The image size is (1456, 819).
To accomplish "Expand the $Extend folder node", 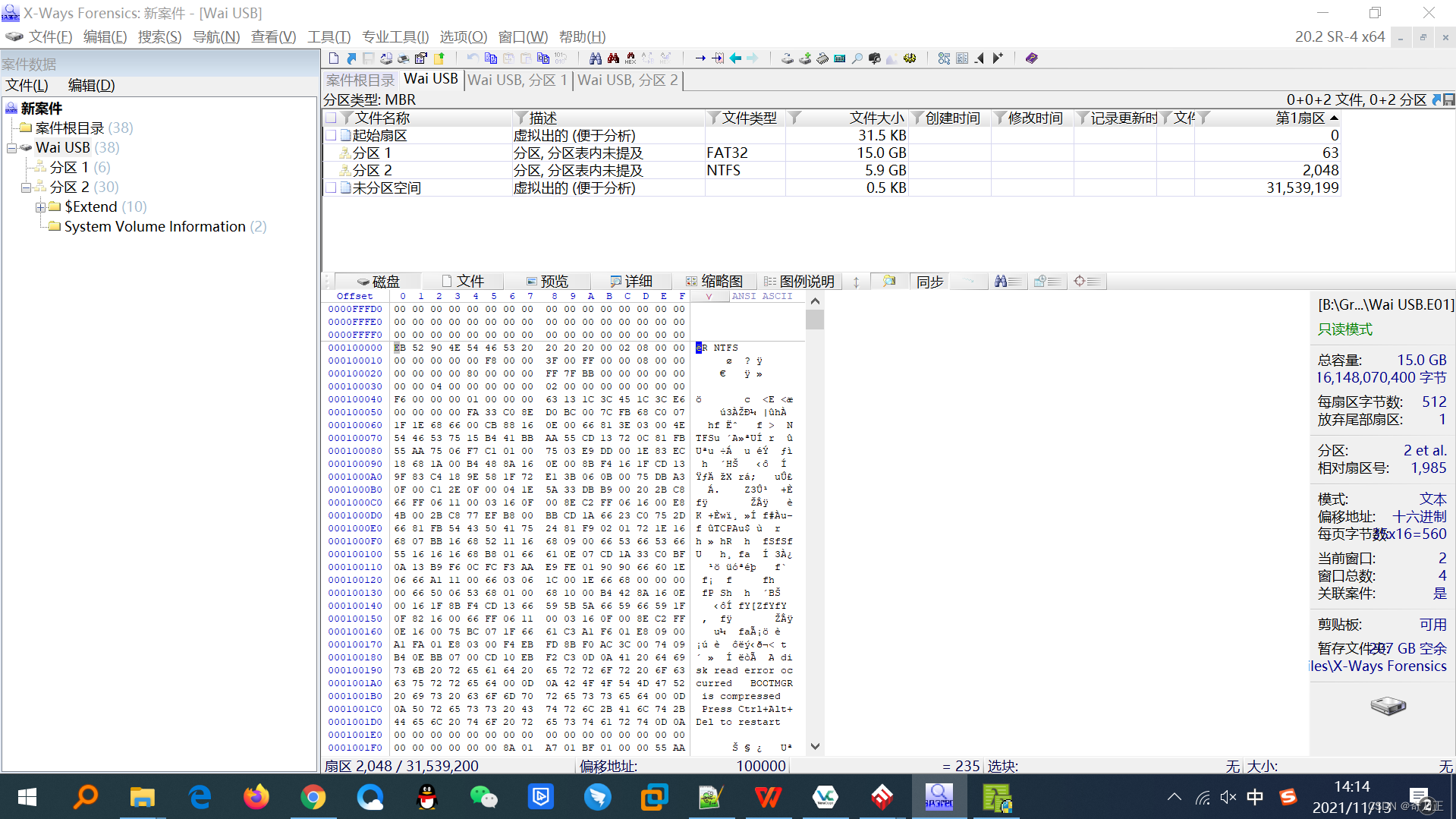I will coord(41,207).
